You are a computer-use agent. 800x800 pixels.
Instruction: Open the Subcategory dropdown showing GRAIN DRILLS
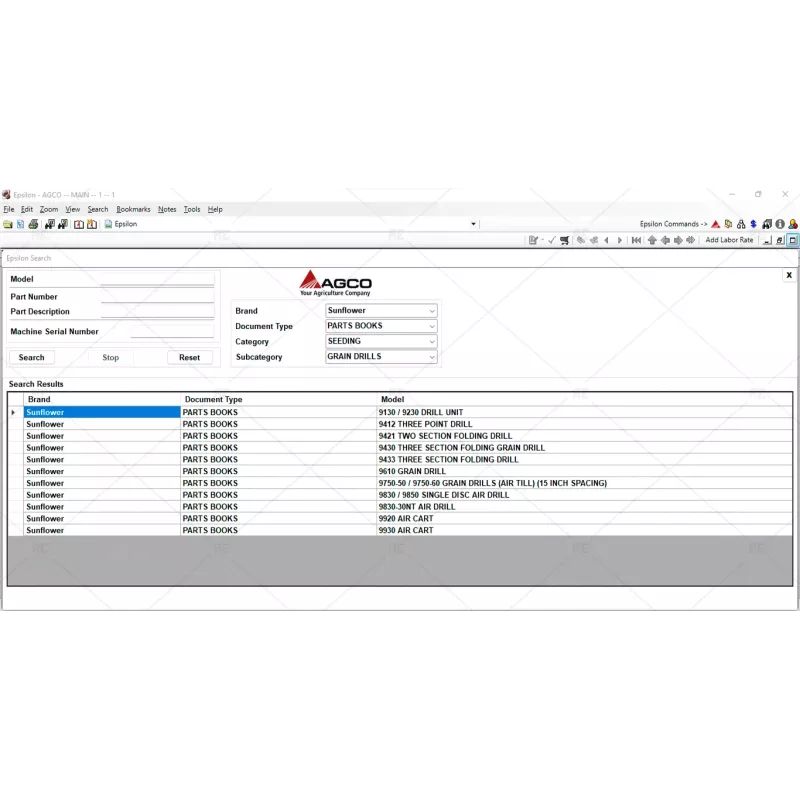click(x=433, y=356)
